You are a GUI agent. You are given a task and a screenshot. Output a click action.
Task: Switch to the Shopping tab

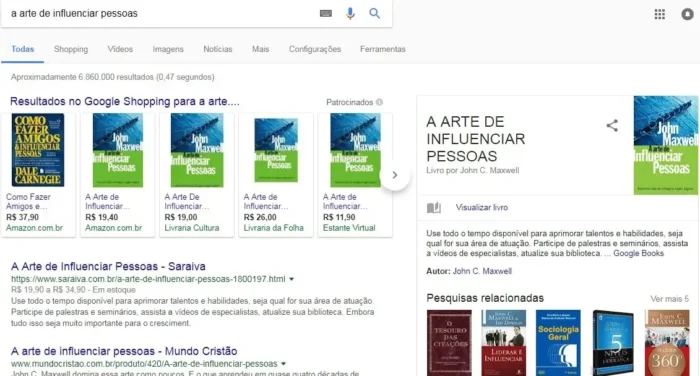pos(71,49)
